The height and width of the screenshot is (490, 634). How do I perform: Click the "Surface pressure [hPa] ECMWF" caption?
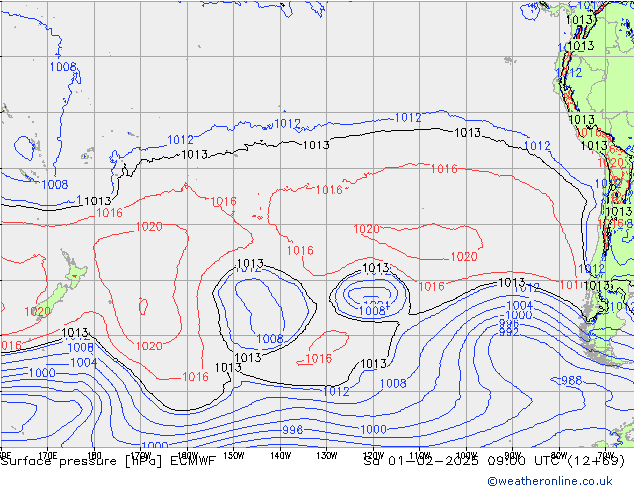click(108, 461)
